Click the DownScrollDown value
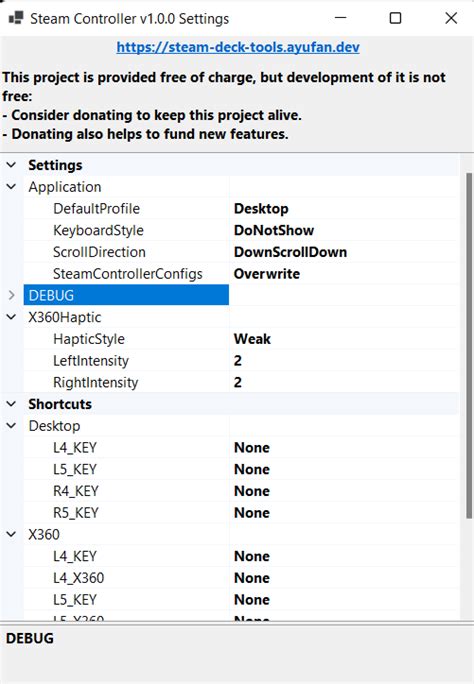This screenshot has width=474, height=684. [290, 252]
